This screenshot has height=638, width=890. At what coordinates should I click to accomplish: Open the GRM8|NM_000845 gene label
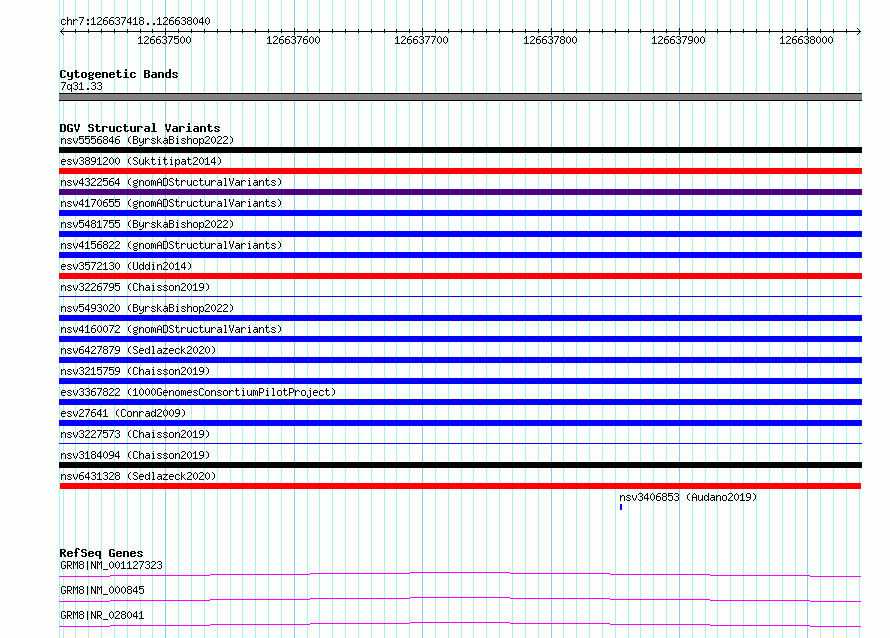tap(102, 590)
